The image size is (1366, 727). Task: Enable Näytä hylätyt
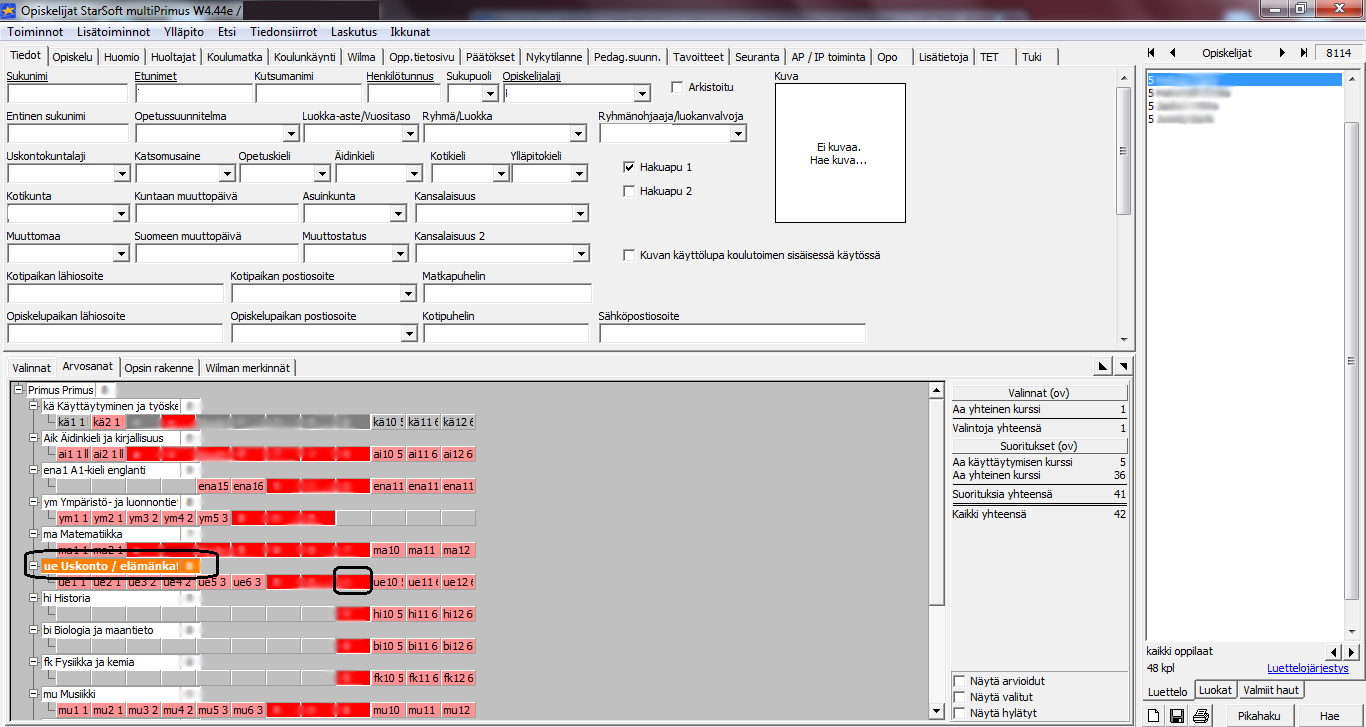point(960,713)
